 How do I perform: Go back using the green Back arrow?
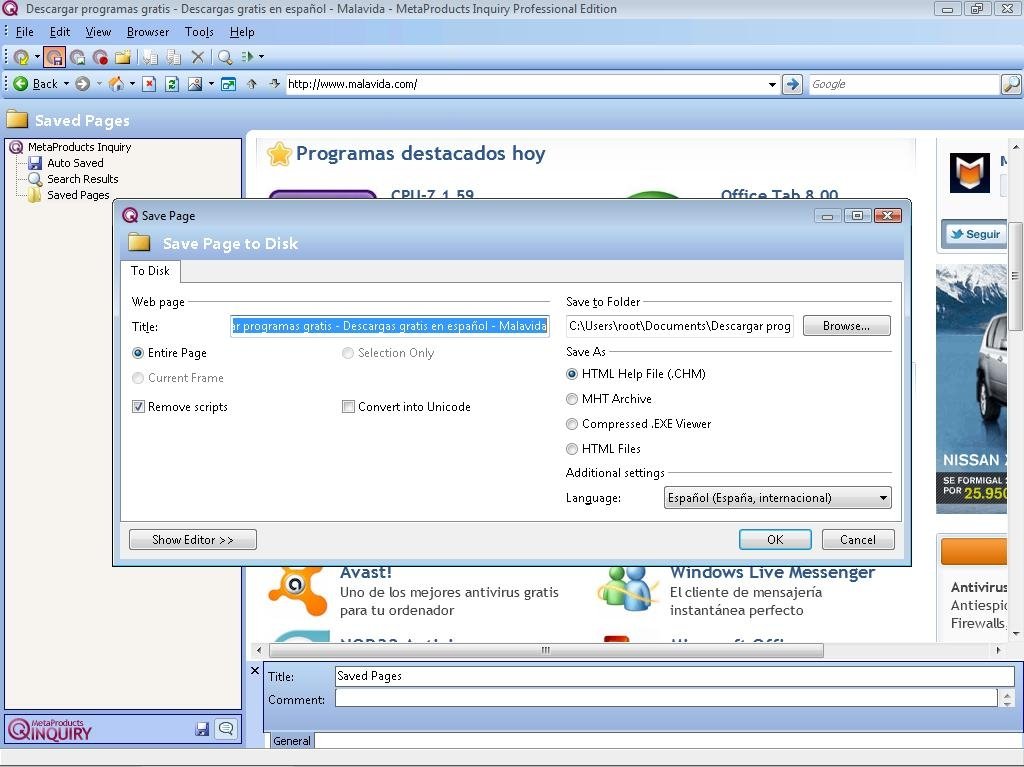21,84
